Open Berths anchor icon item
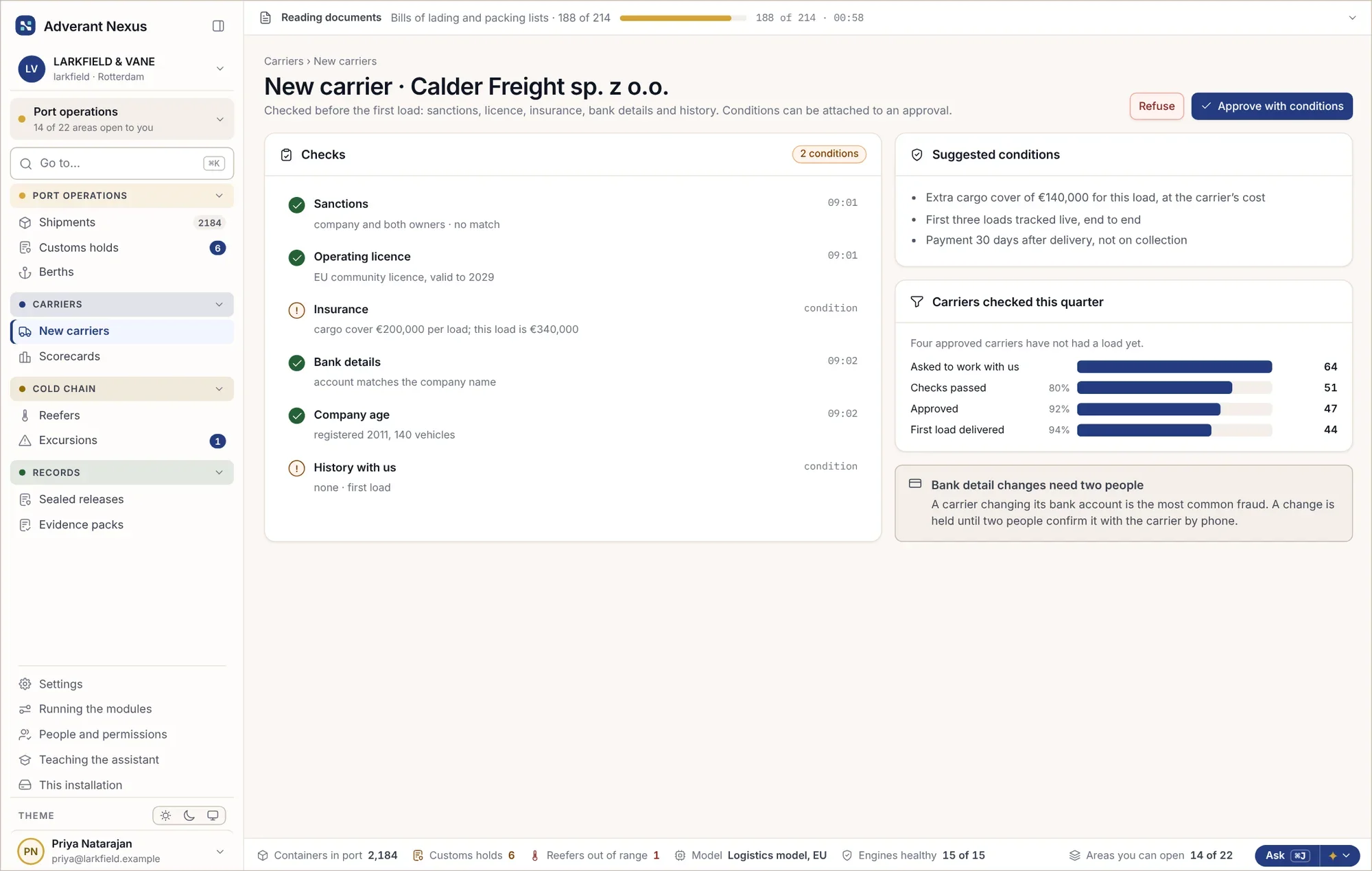The image size is (1372, 871). coord(121,272)
